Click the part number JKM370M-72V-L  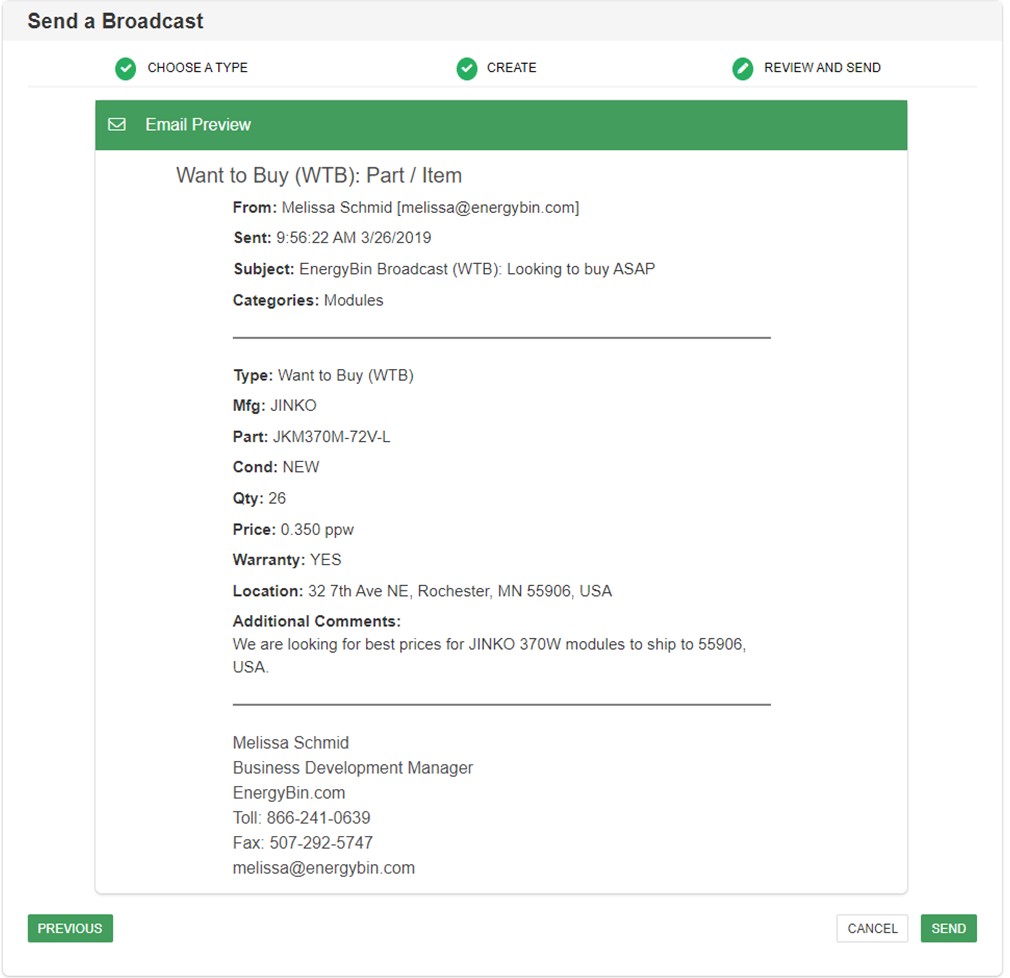click(331, 437)
